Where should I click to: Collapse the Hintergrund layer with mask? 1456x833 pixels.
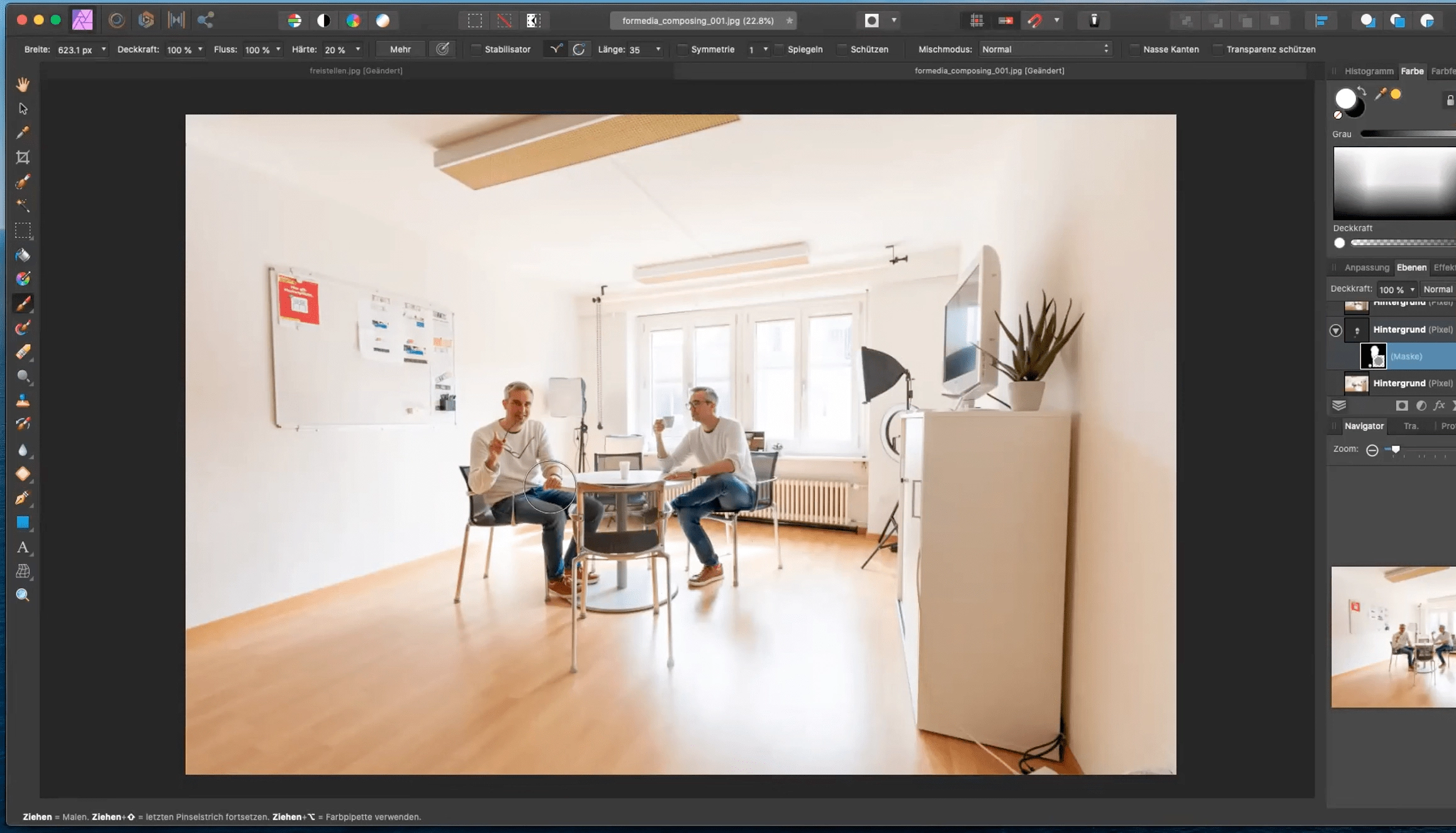tap(1335, 330)
